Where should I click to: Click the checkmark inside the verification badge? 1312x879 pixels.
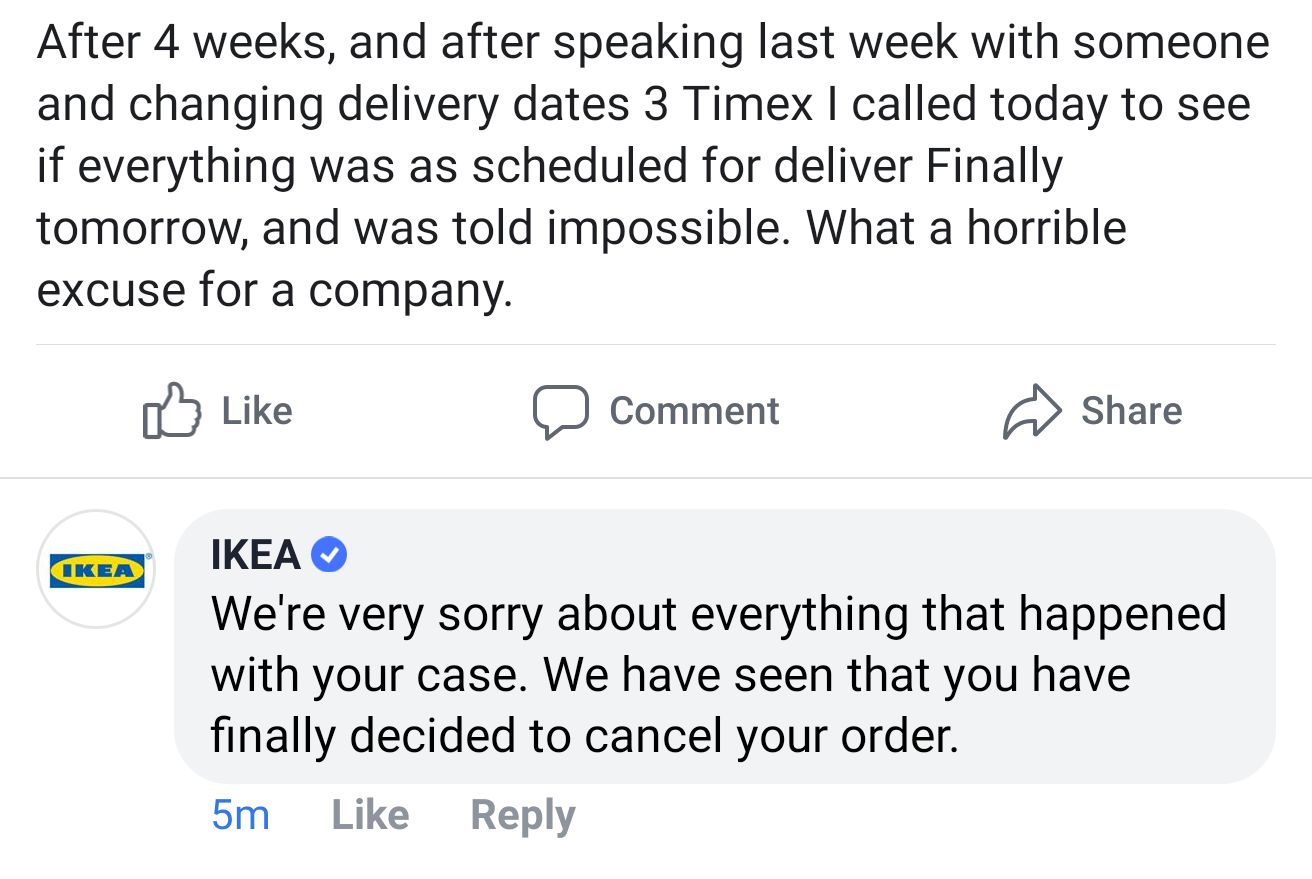(331, 553)
